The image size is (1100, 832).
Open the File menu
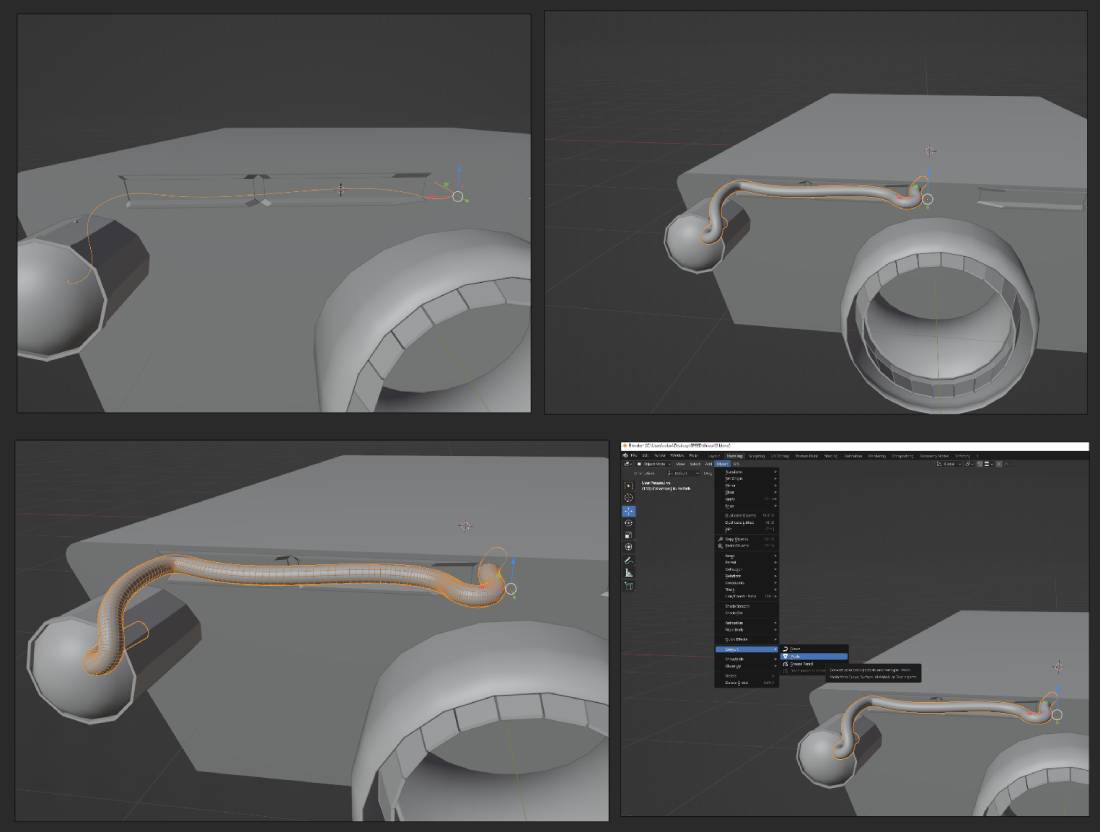pos(634,455)
